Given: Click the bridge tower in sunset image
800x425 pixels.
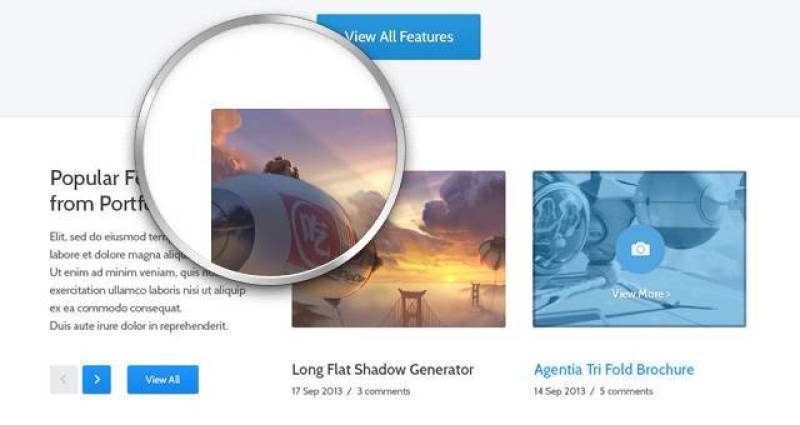Looking at the screenshot, I should pyautogui.click(x=412, y=306).
